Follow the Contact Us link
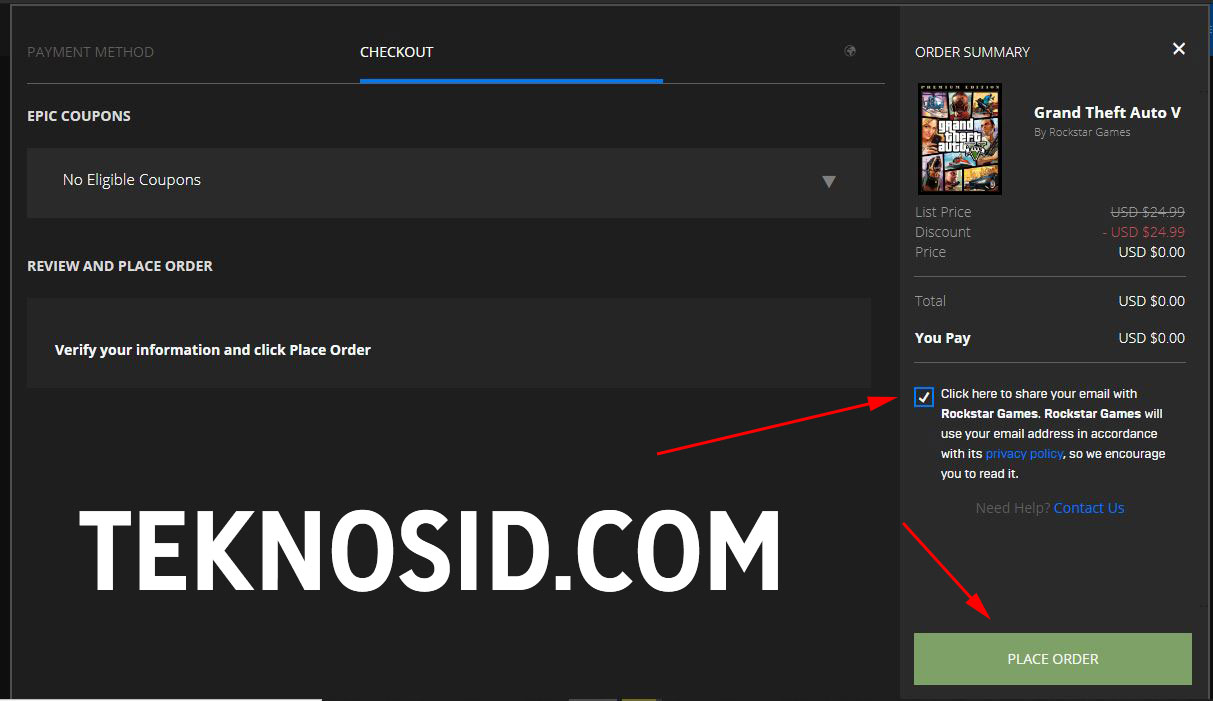Image resolution: width=1213 pixels, height=701 pixels. click(x=1089, y=508)
